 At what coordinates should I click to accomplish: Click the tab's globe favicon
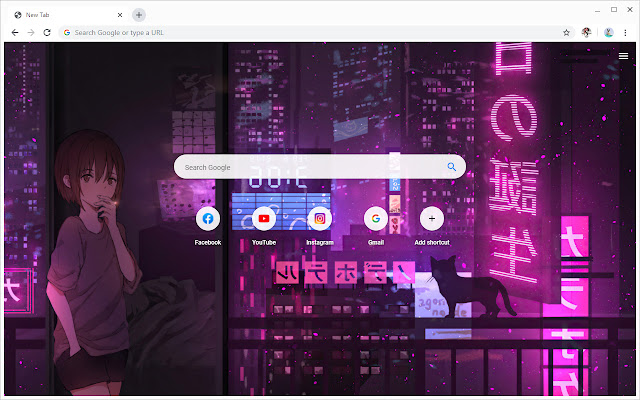pyautogui.click(x=18, y=15)
